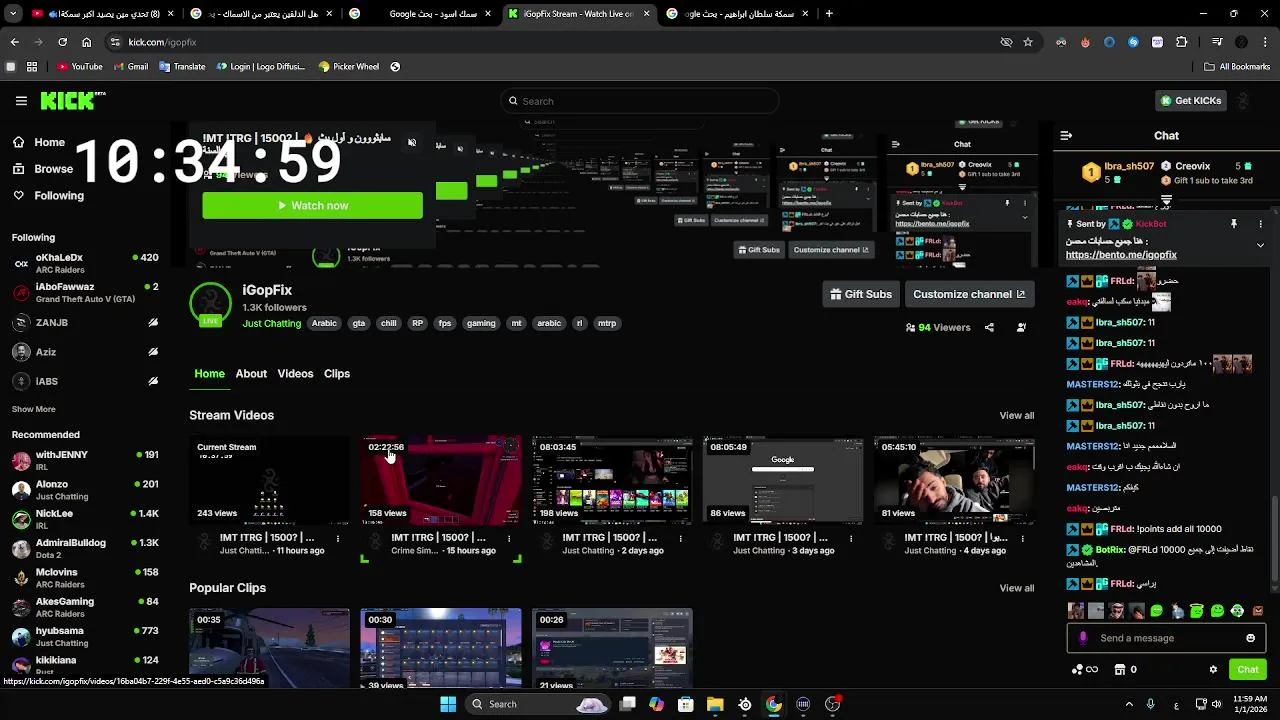Open options for the 2 days ago video
1280x720 pixels.
coord(680,538)
